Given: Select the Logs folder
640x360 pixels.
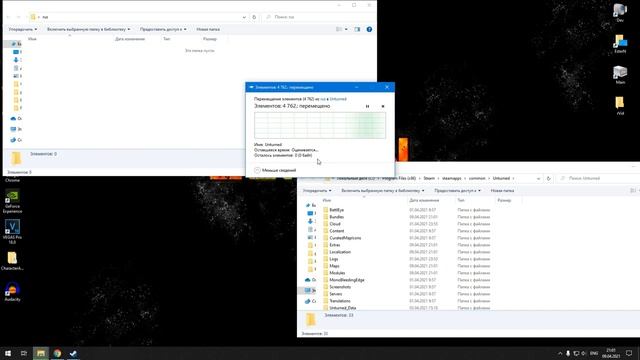Looking at the screenshot, I should [x=334, y=259].
